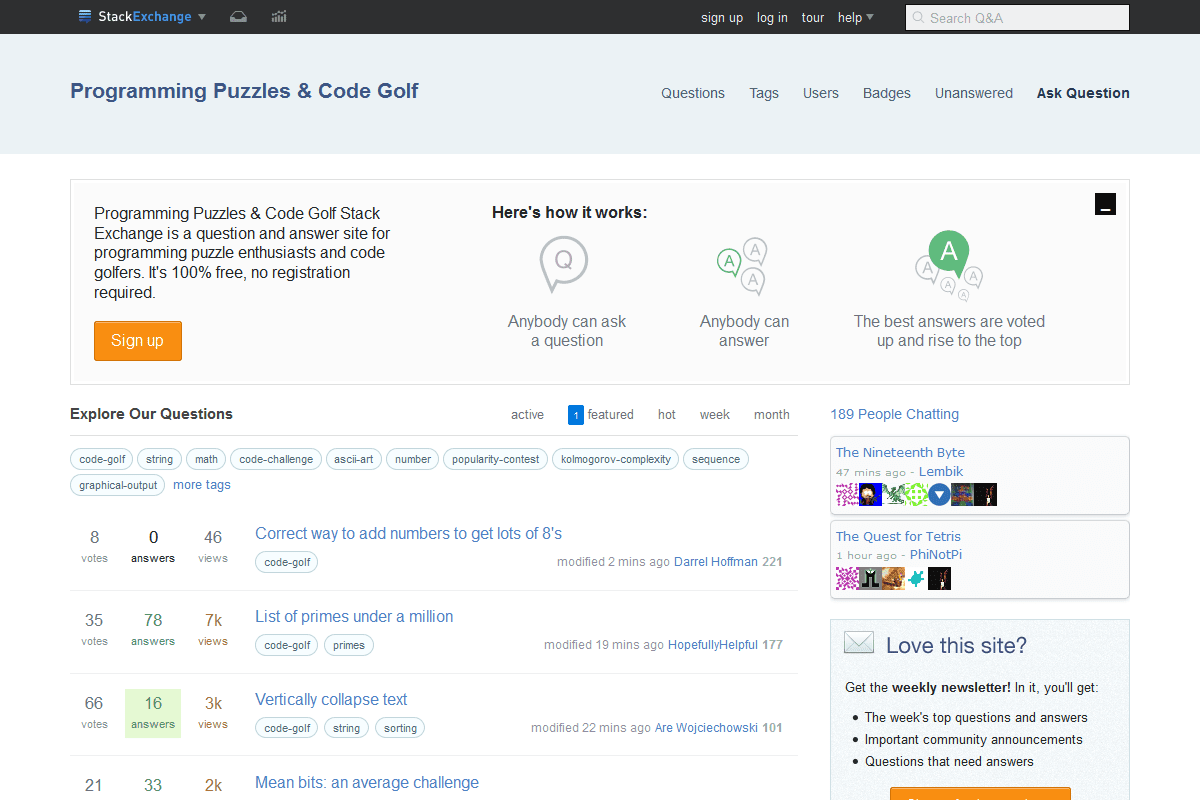Open Ask Question in the navigation
The width and height of the screenshot is (1200, 800).
pos(1083,93)
